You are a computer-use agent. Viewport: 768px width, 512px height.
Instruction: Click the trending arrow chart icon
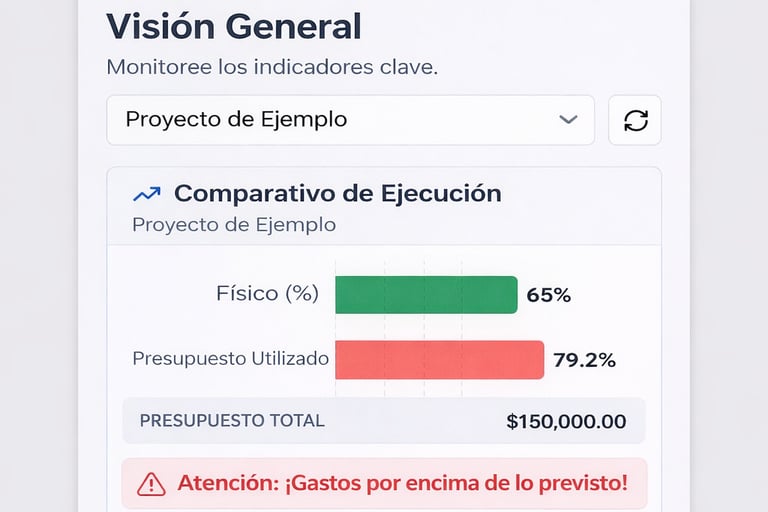pyautogui.click(x=146, y=194)
